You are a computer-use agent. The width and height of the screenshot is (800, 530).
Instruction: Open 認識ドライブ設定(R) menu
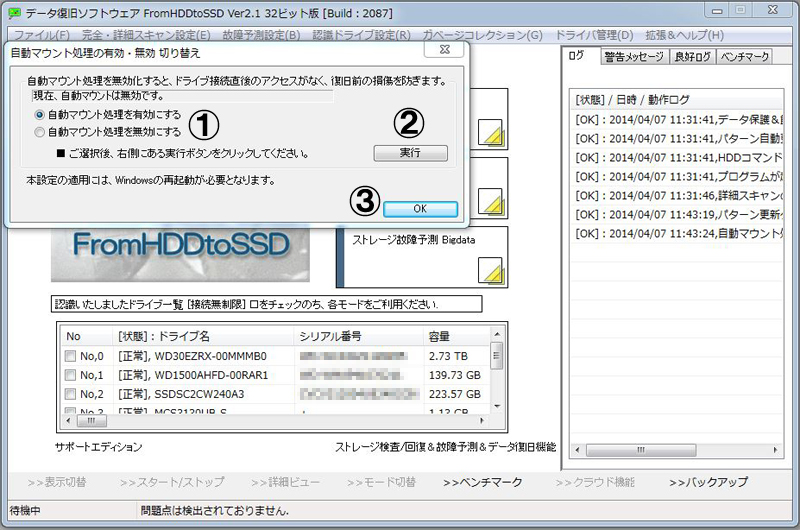[x=361, y=35]
